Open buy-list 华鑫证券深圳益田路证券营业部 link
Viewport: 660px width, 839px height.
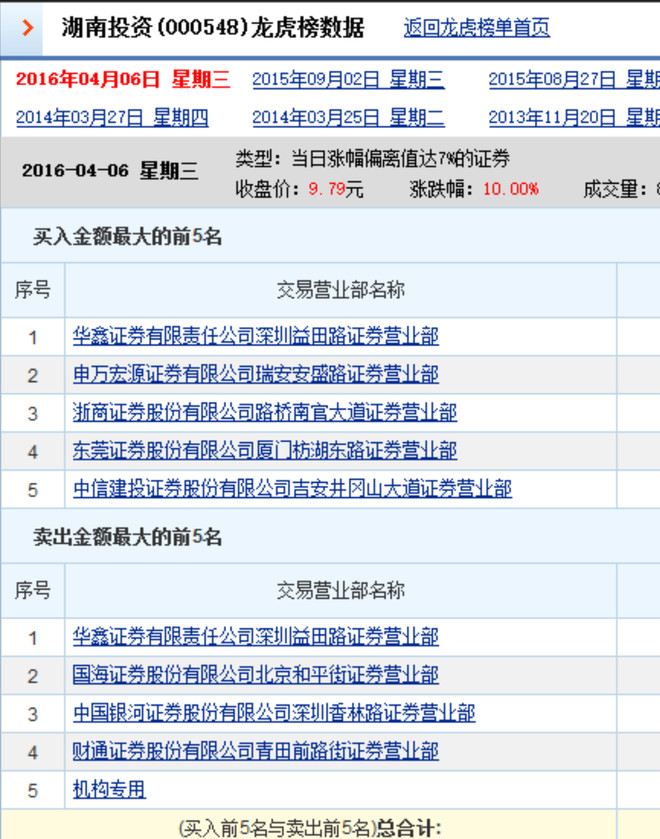pos(256,336)
